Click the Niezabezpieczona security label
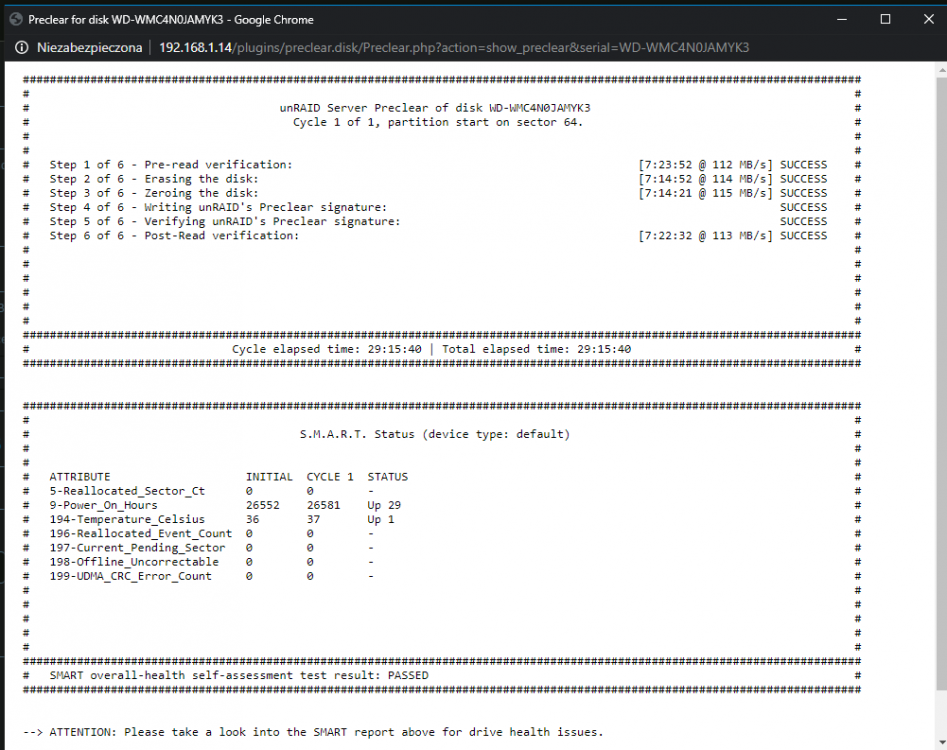 (x=89, y=48)
